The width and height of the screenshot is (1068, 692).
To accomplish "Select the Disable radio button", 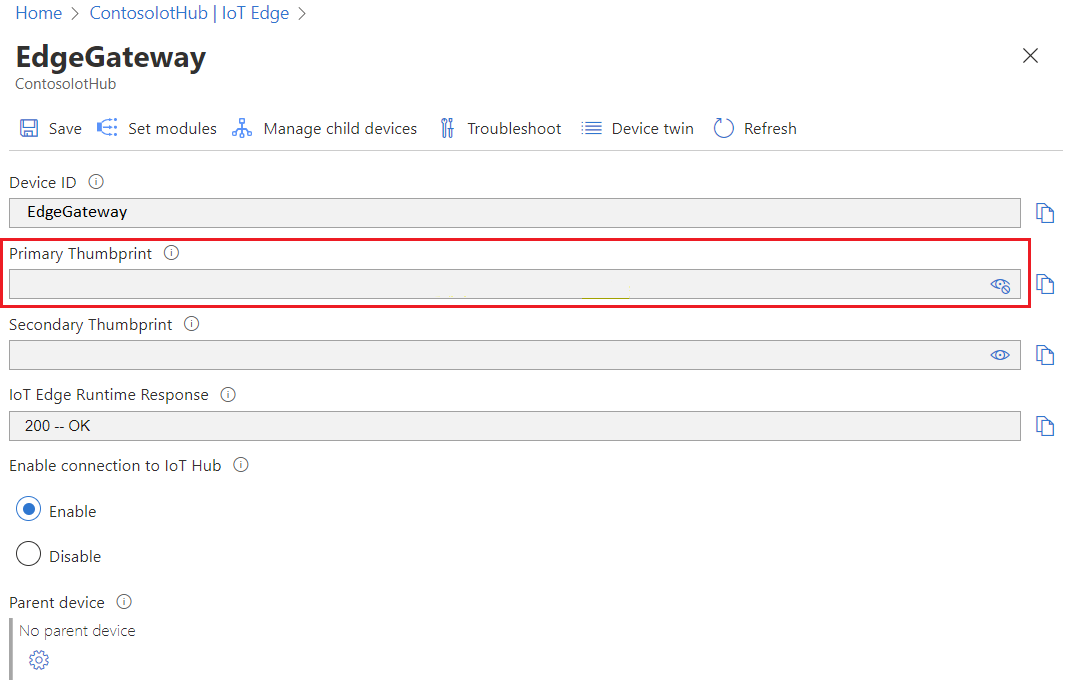I will (x=28, y=554).
